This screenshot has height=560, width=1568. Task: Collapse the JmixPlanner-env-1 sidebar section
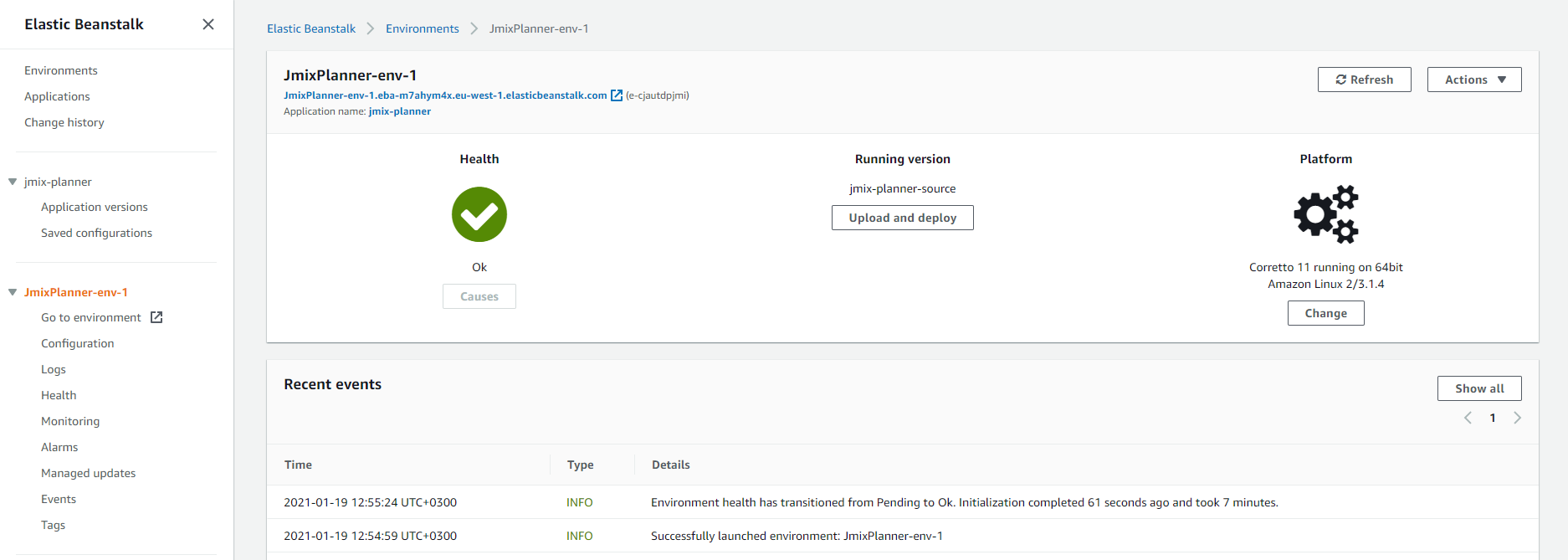point(13,292)
